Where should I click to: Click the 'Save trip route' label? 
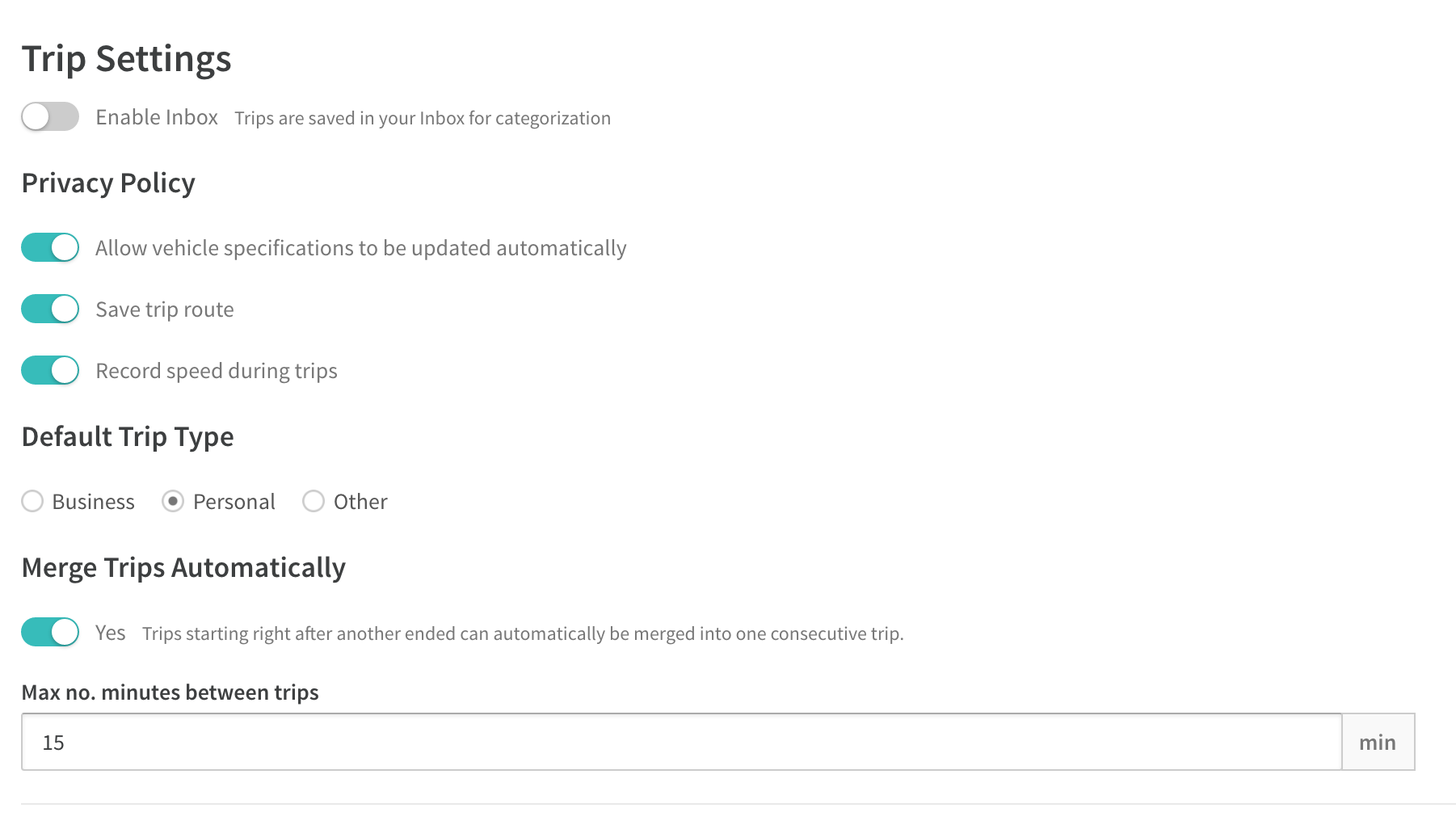(165, 309)
